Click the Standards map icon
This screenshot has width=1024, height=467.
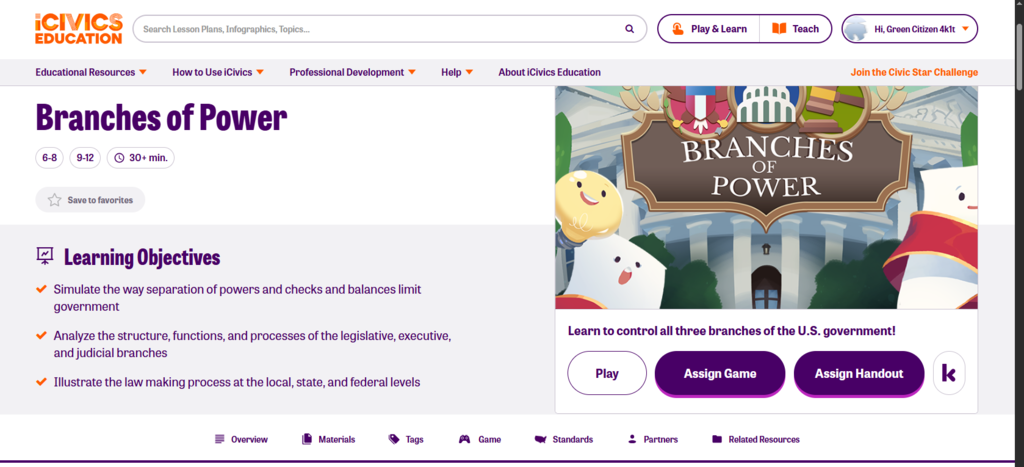point(540,440)
